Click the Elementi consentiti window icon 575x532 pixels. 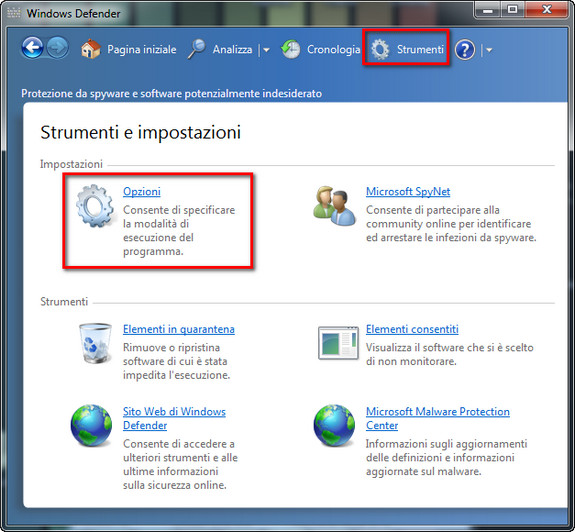338,343
